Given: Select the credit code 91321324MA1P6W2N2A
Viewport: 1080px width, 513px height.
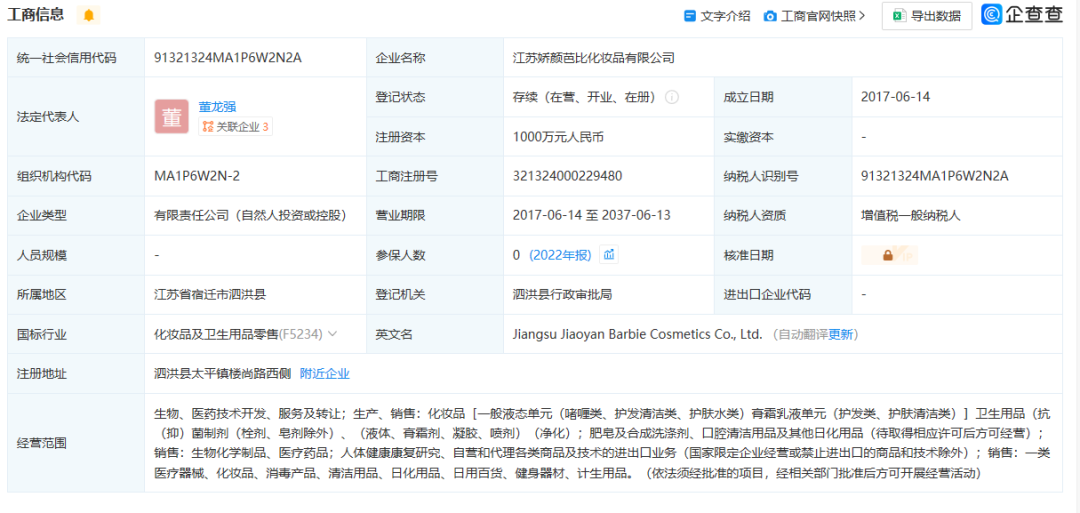Looking at the screenshot, I should 227,58.
